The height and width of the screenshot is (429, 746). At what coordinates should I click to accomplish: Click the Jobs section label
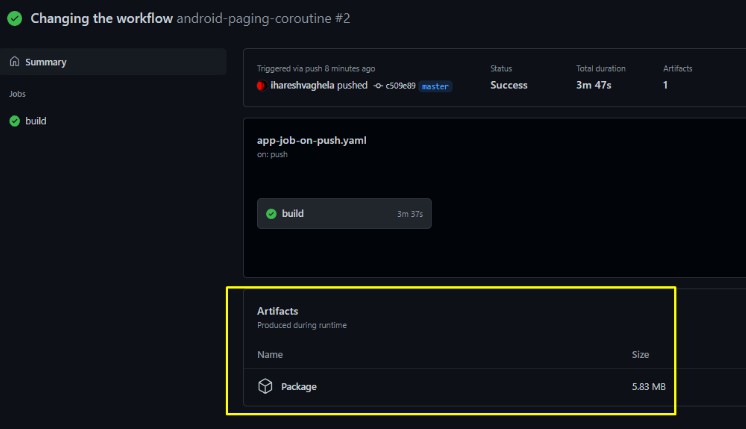coord(17,94)
